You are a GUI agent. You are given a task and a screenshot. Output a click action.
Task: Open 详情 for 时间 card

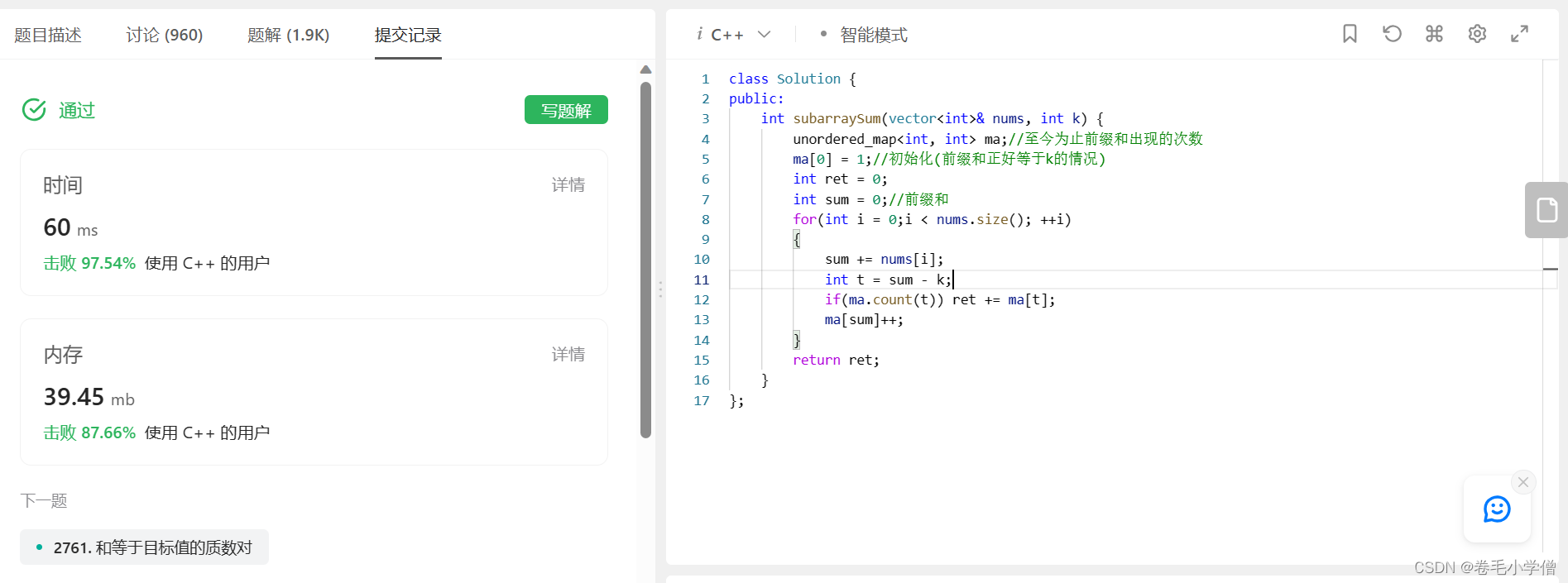[x=568, y=185]
